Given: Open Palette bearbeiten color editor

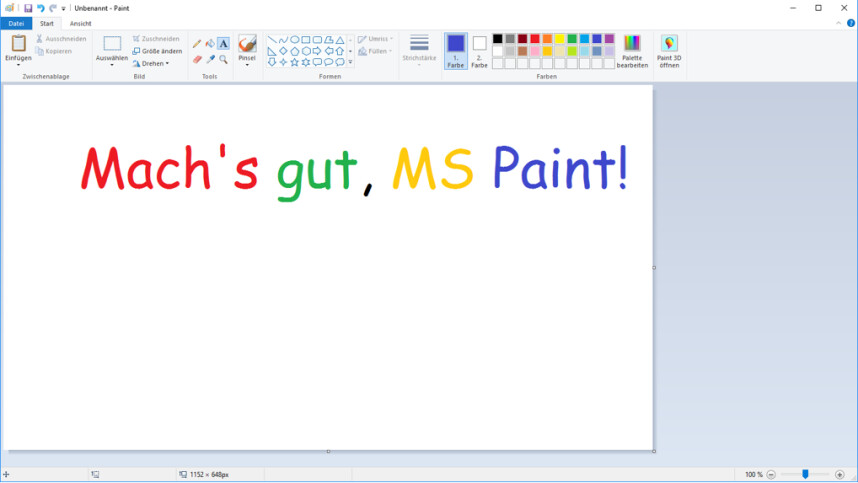Looking at the screenshot, I should 632,51.
